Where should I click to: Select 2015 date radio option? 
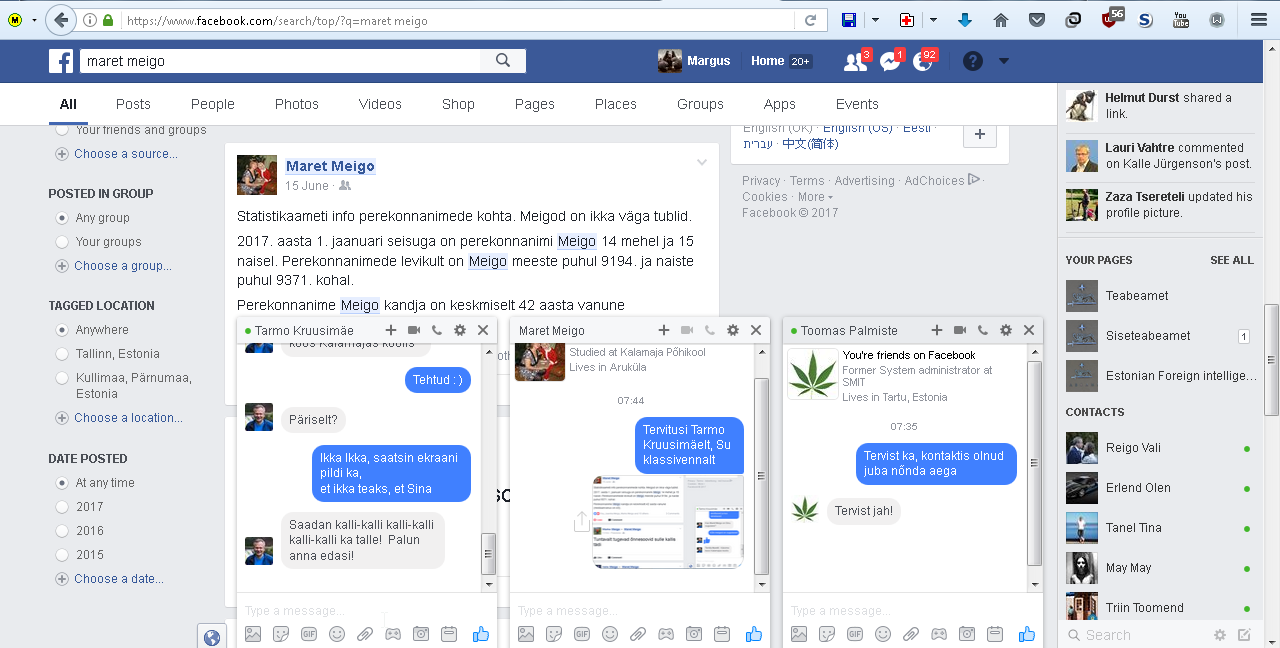62,555
